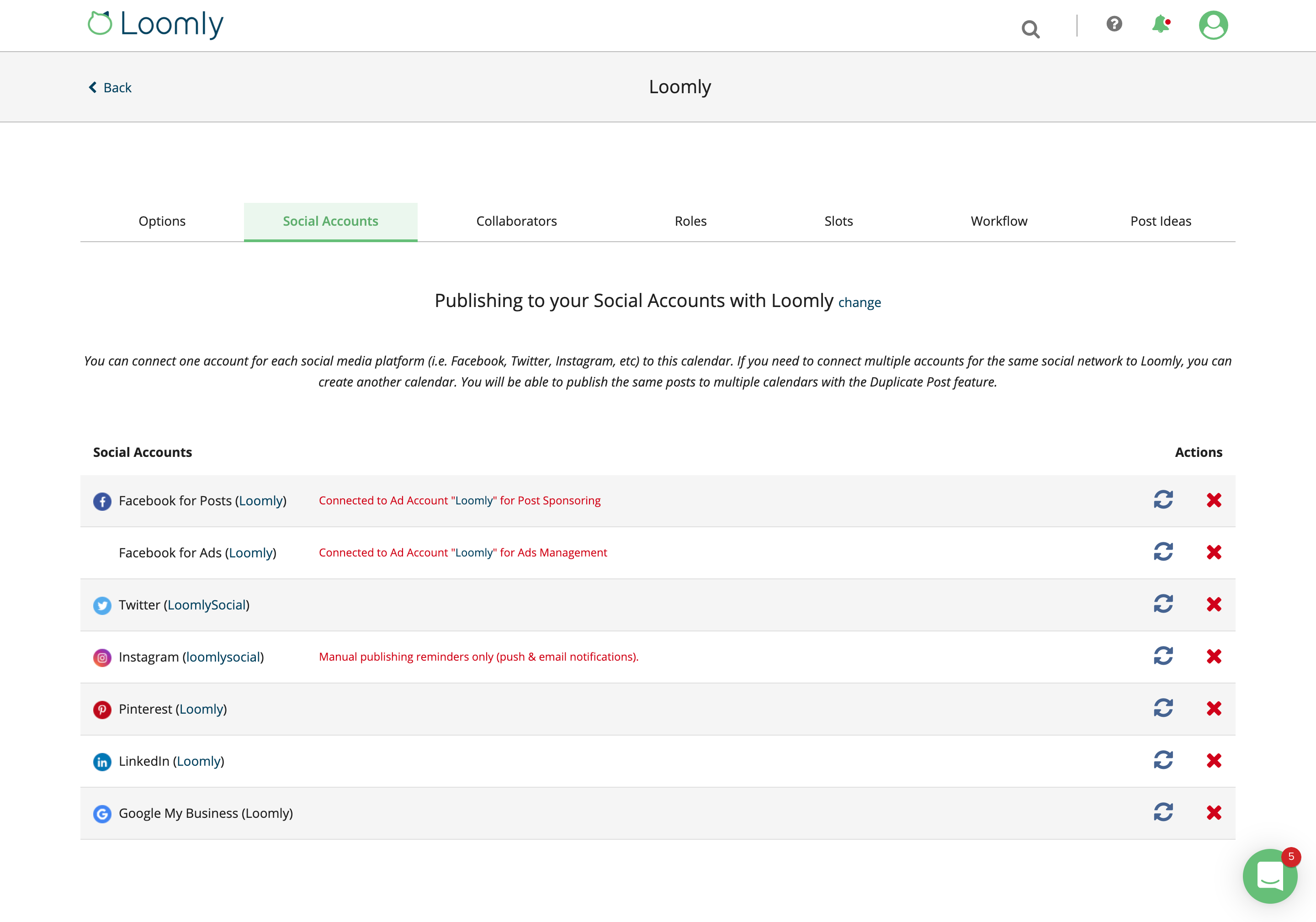Screen dimensions: 1316x922
Task: Switch to the Collaborators tab
Action: coord(516,221)
